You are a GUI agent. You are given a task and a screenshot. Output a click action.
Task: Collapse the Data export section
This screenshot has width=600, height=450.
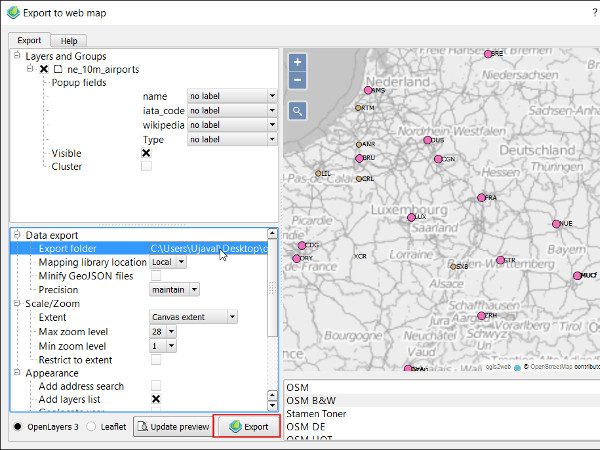[17, 235]
